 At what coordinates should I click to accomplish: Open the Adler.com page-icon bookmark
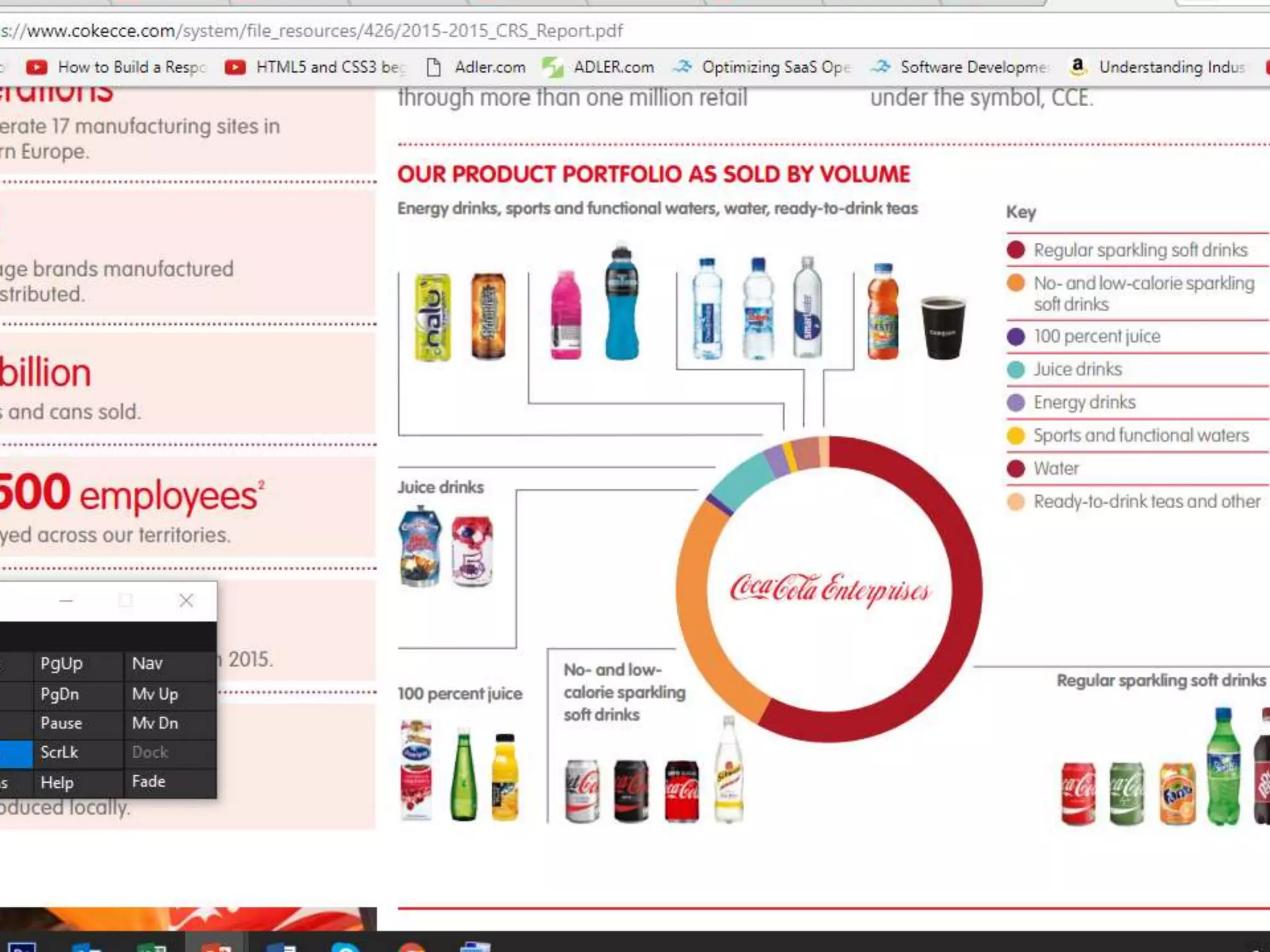click(477, 67)
